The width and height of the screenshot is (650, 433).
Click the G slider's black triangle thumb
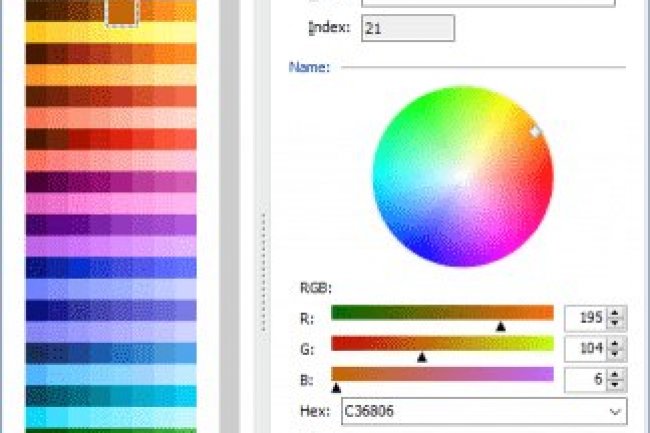[422, 356]
